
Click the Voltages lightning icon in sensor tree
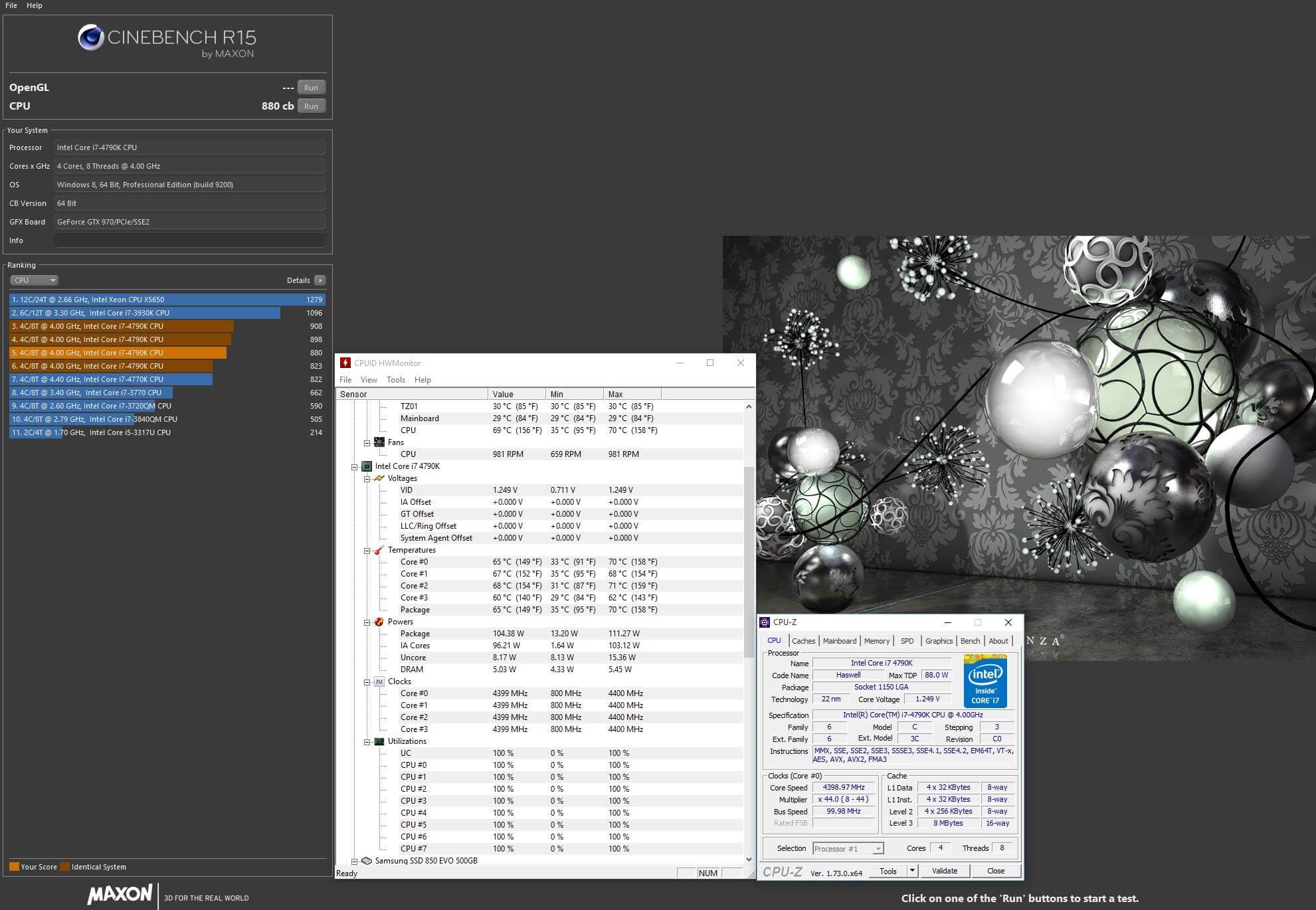[x=379, y=478]
